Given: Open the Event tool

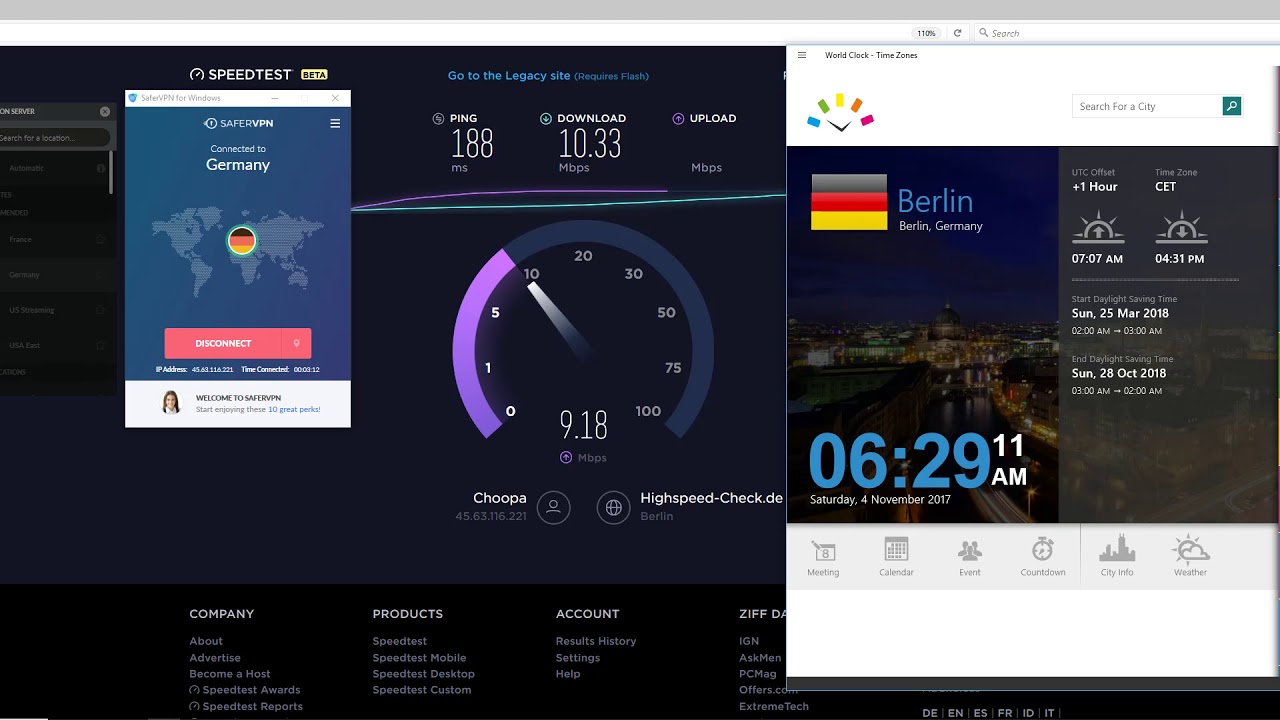Looking at the screenshot, I should 970,557.
